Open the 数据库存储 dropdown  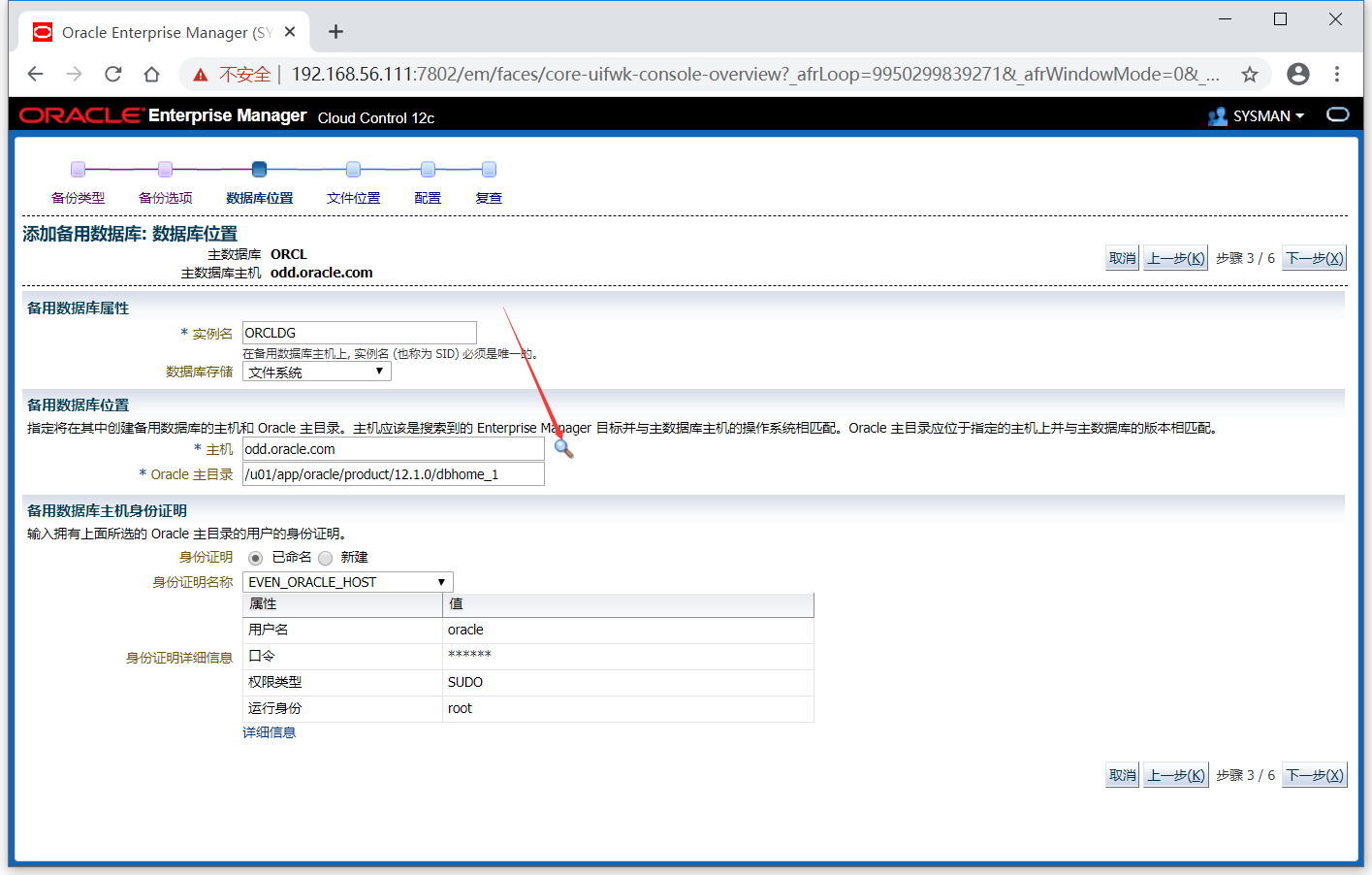point(317,372)
